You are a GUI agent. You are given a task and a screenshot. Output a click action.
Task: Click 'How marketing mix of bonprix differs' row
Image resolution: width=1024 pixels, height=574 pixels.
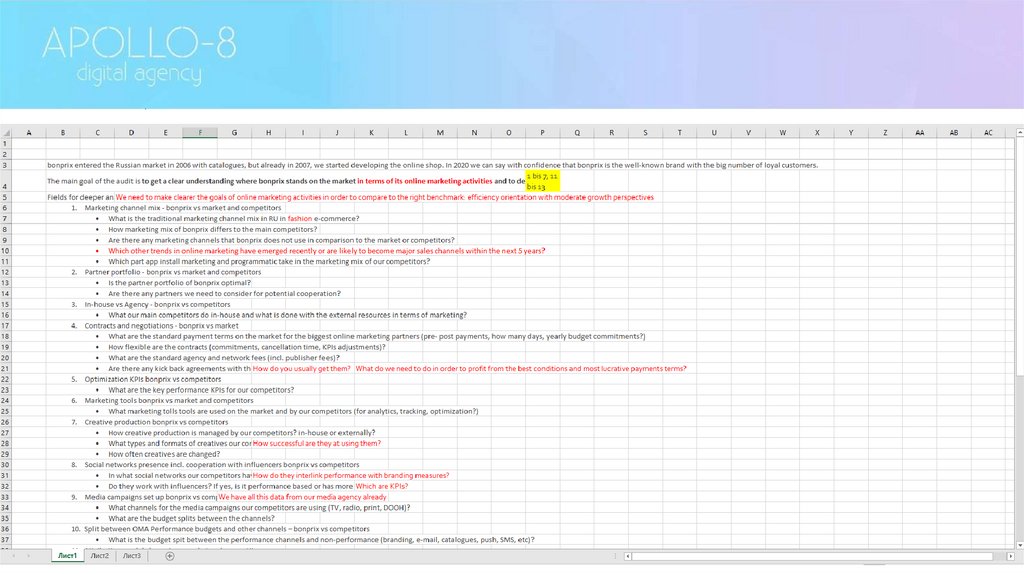(212, 229)
